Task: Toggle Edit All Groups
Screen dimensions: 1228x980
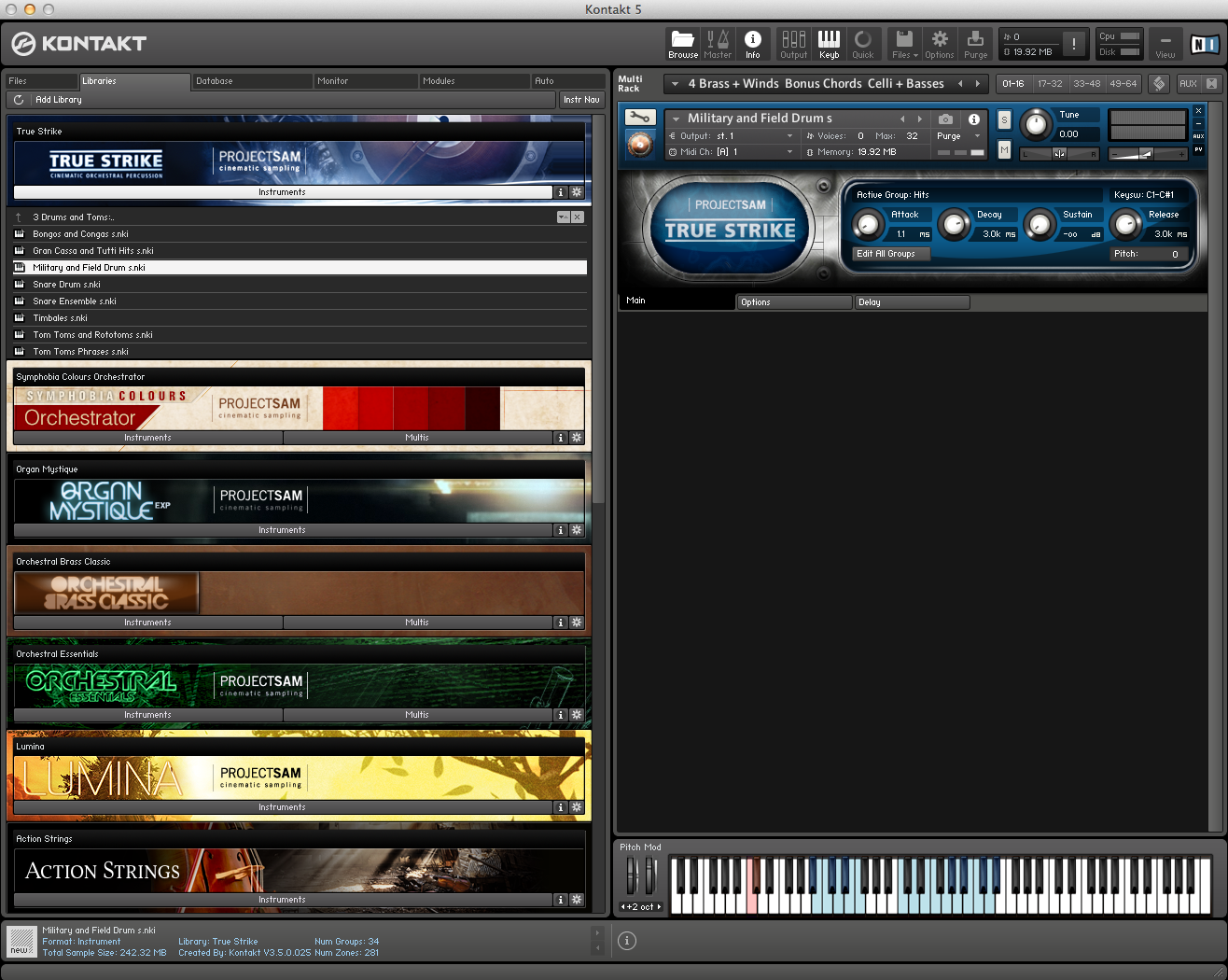Action: (x=891, y=254)
